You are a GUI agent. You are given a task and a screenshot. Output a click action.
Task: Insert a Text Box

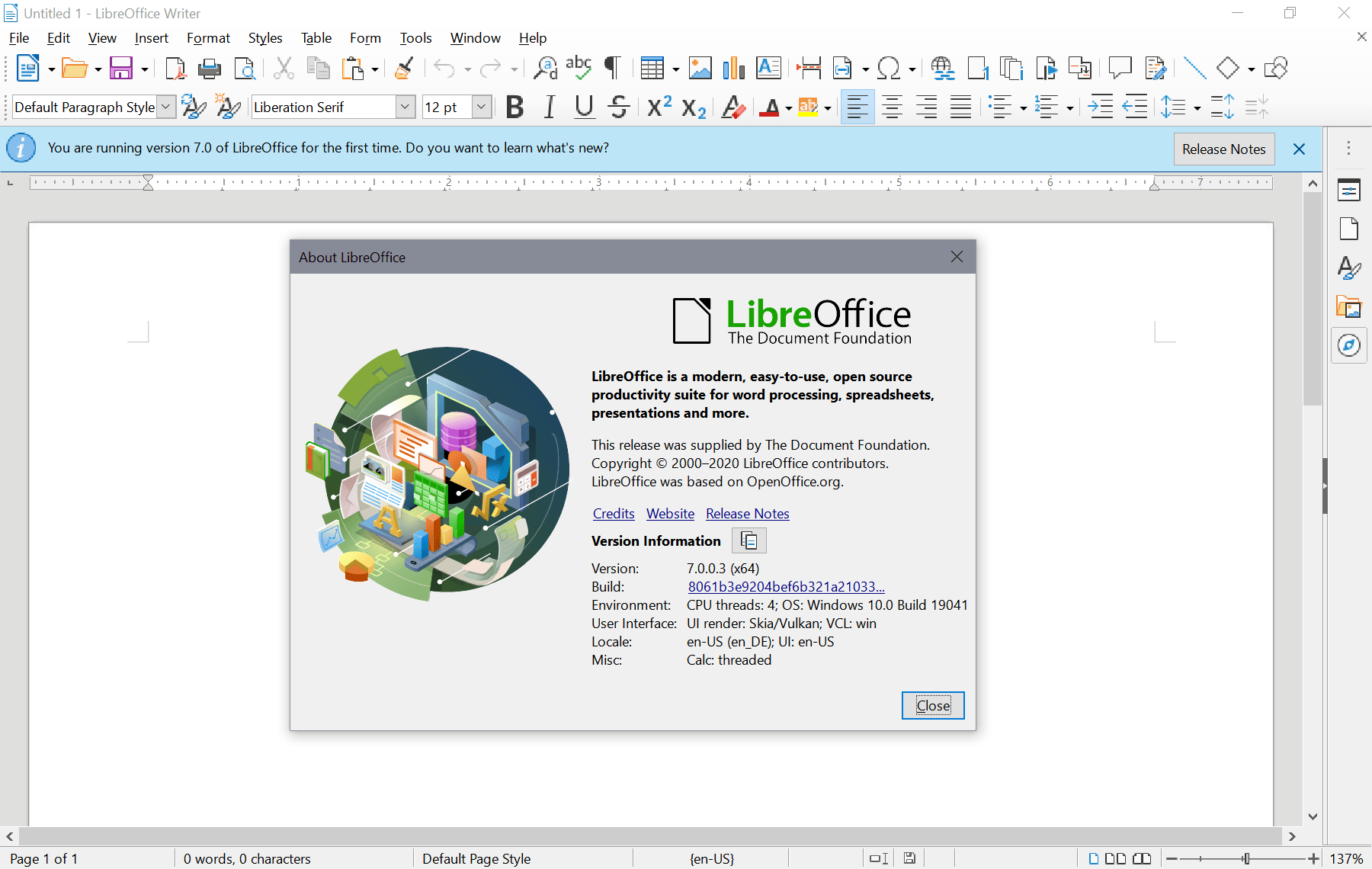click(x=768, y=68)
